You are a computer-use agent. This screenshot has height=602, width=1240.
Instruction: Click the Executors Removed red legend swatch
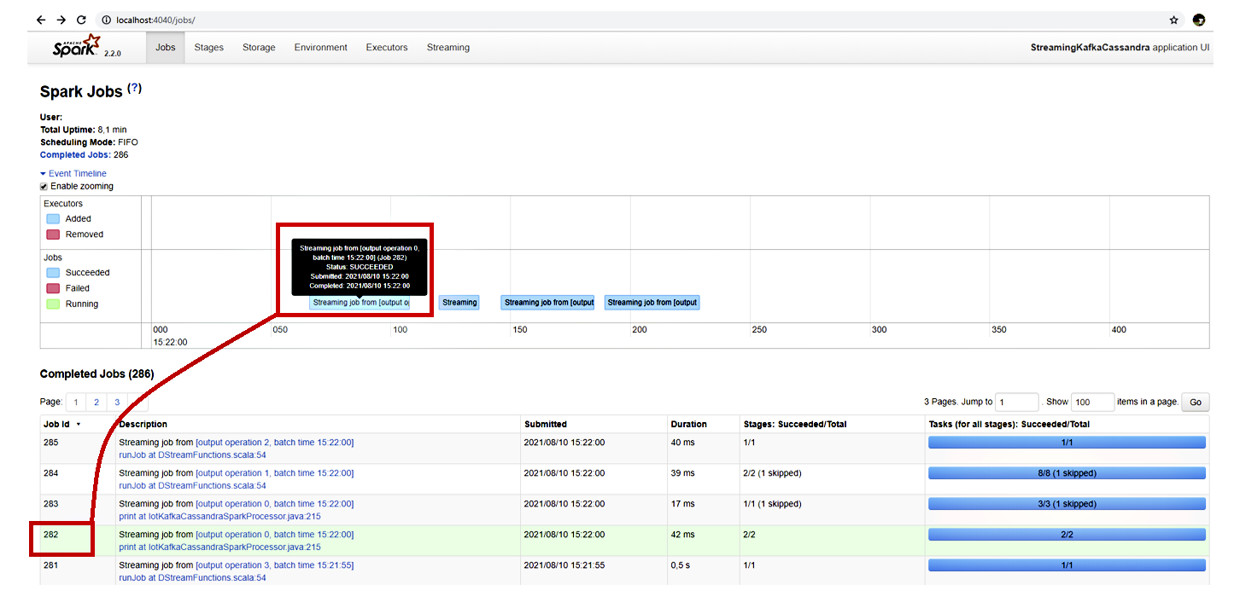[x=52, y=234]
